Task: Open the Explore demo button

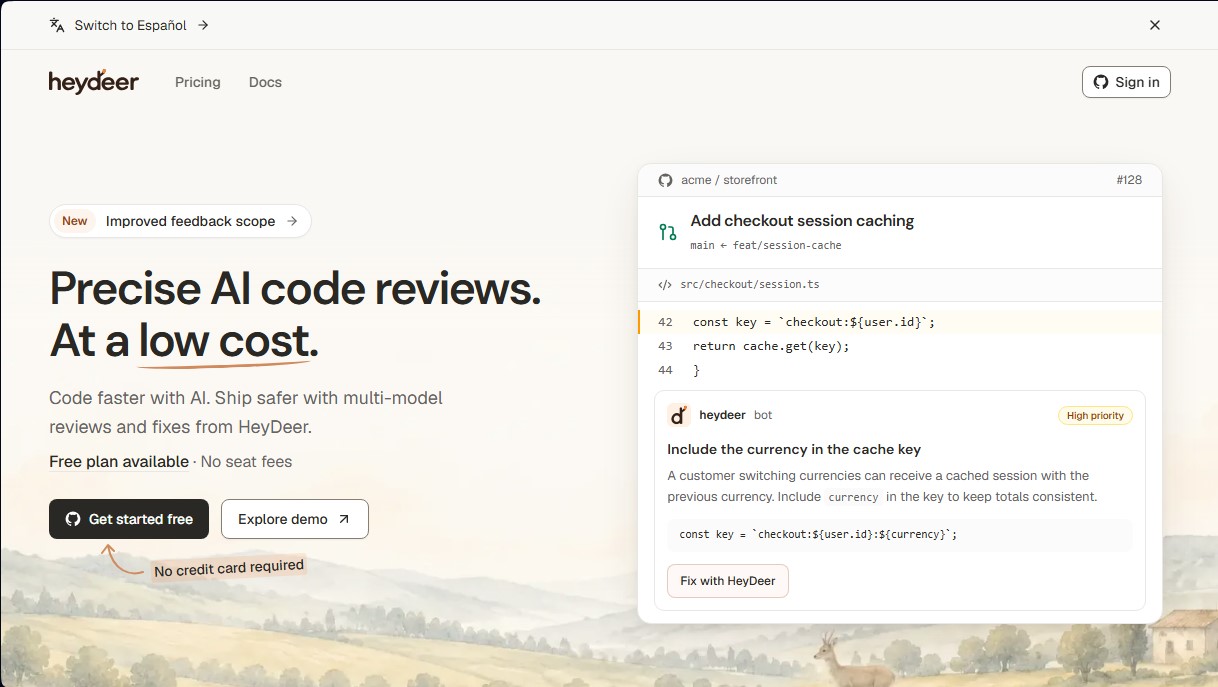Action: pos(295,519)
